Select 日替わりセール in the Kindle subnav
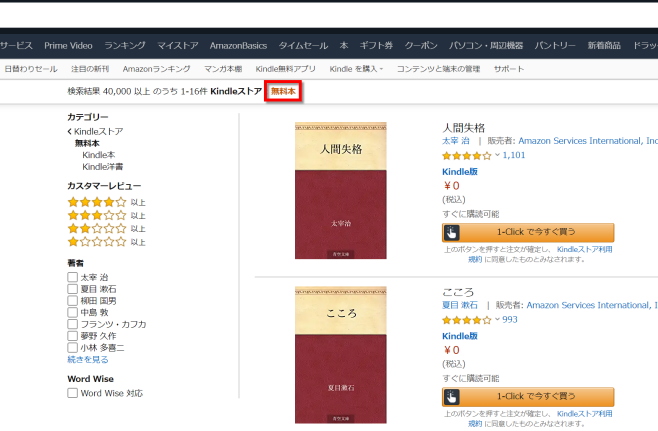 coord(31,69)
